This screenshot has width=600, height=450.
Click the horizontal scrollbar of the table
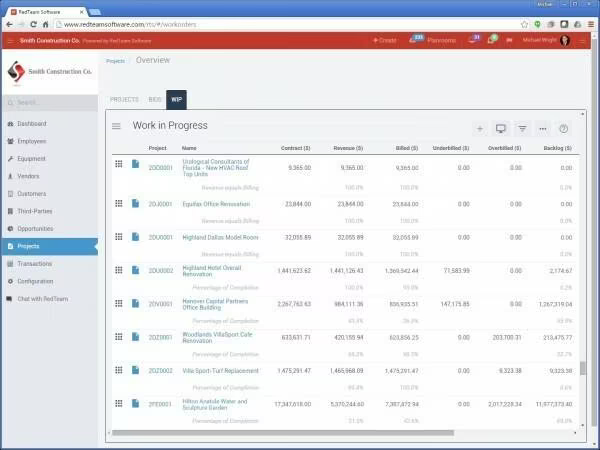283,433
